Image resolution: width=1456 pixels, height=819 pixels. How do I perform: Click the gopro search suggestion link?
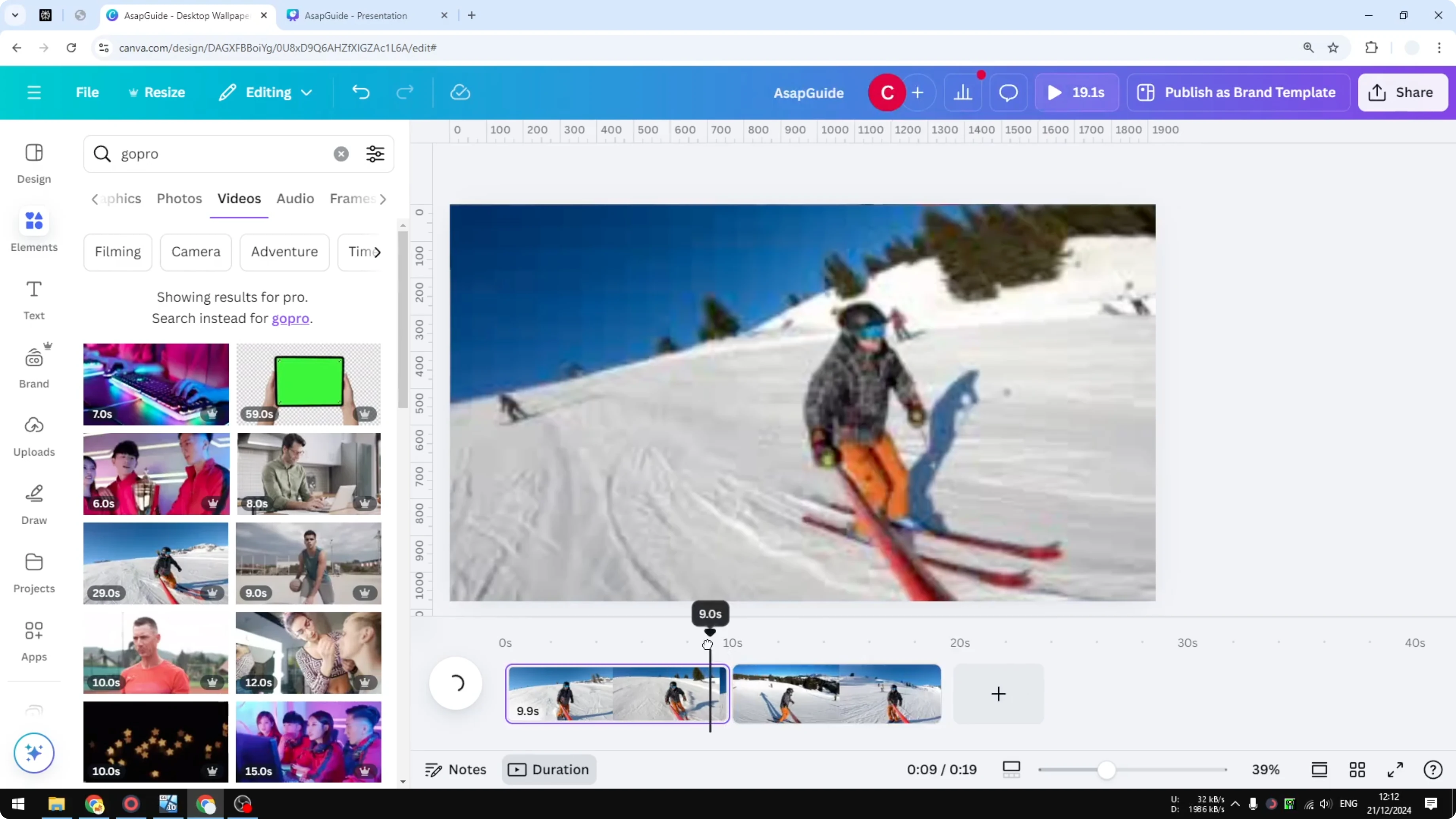pos(290,318)
